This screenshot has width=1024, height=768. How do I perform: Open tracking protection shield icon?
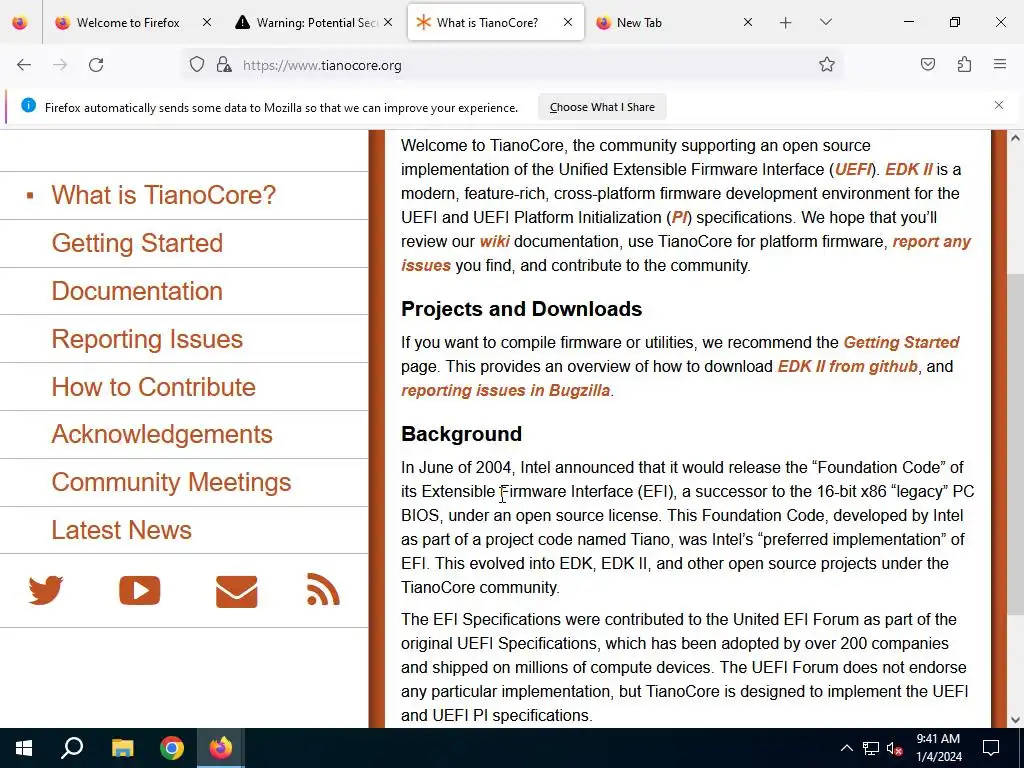pyautogui.click(x=197, y=65)
